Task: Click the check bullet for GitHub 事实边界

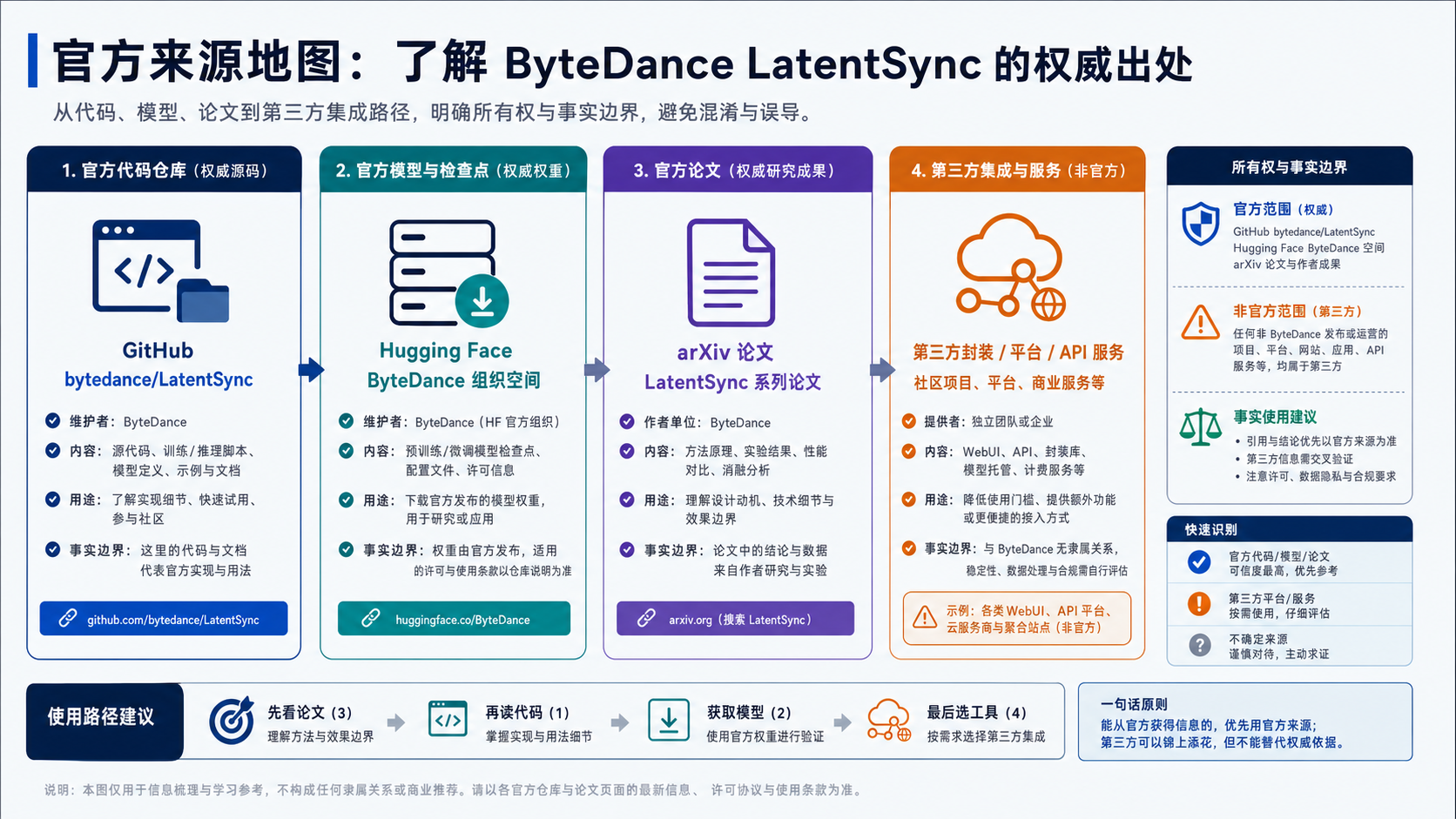Action: (53, 549)
